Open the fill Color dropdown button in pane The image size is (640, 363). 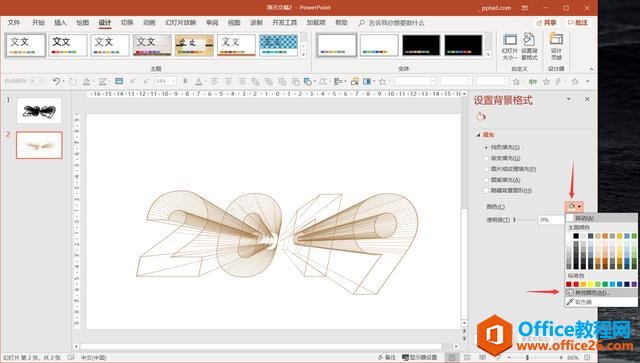pos(574,206)
